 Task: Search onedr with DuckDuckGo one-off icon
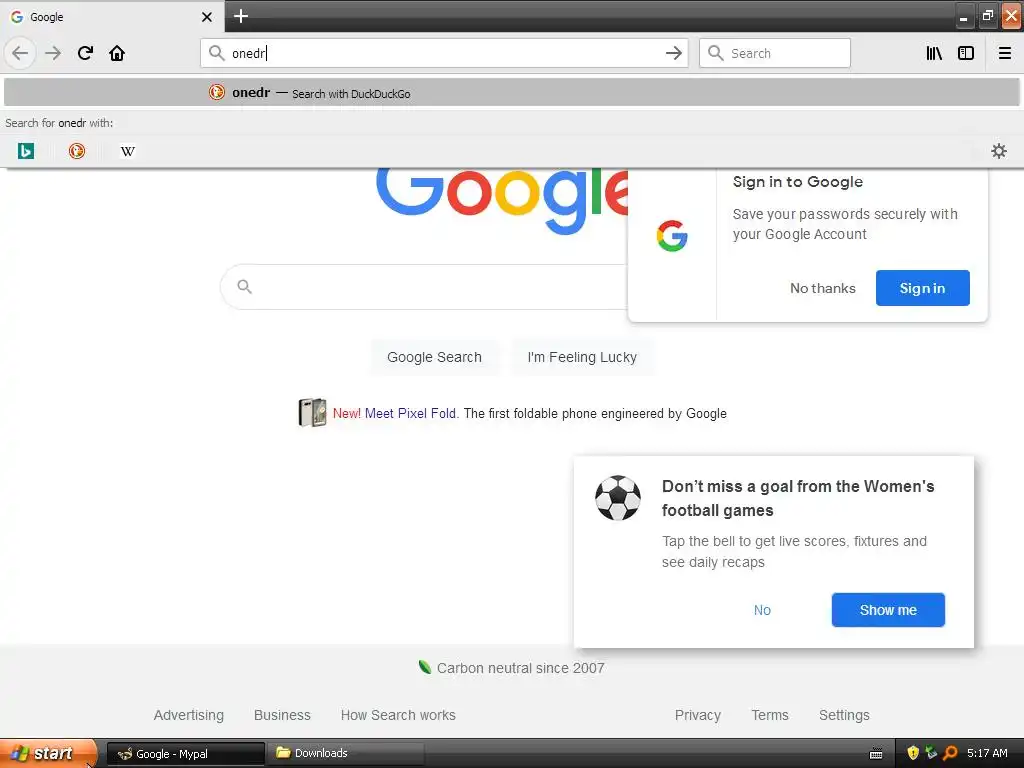(x=76, y=151)
